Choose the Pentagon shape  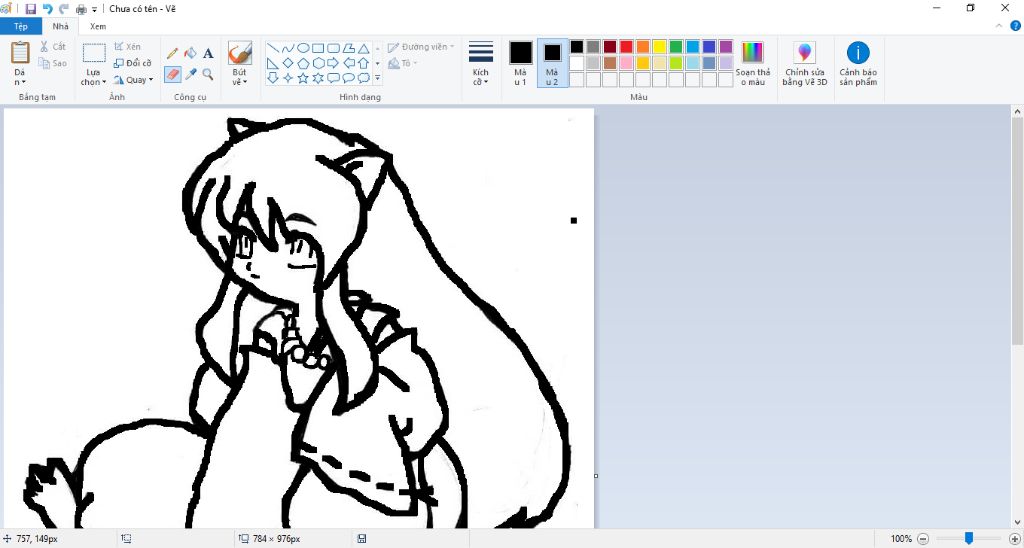click(303, 63)
